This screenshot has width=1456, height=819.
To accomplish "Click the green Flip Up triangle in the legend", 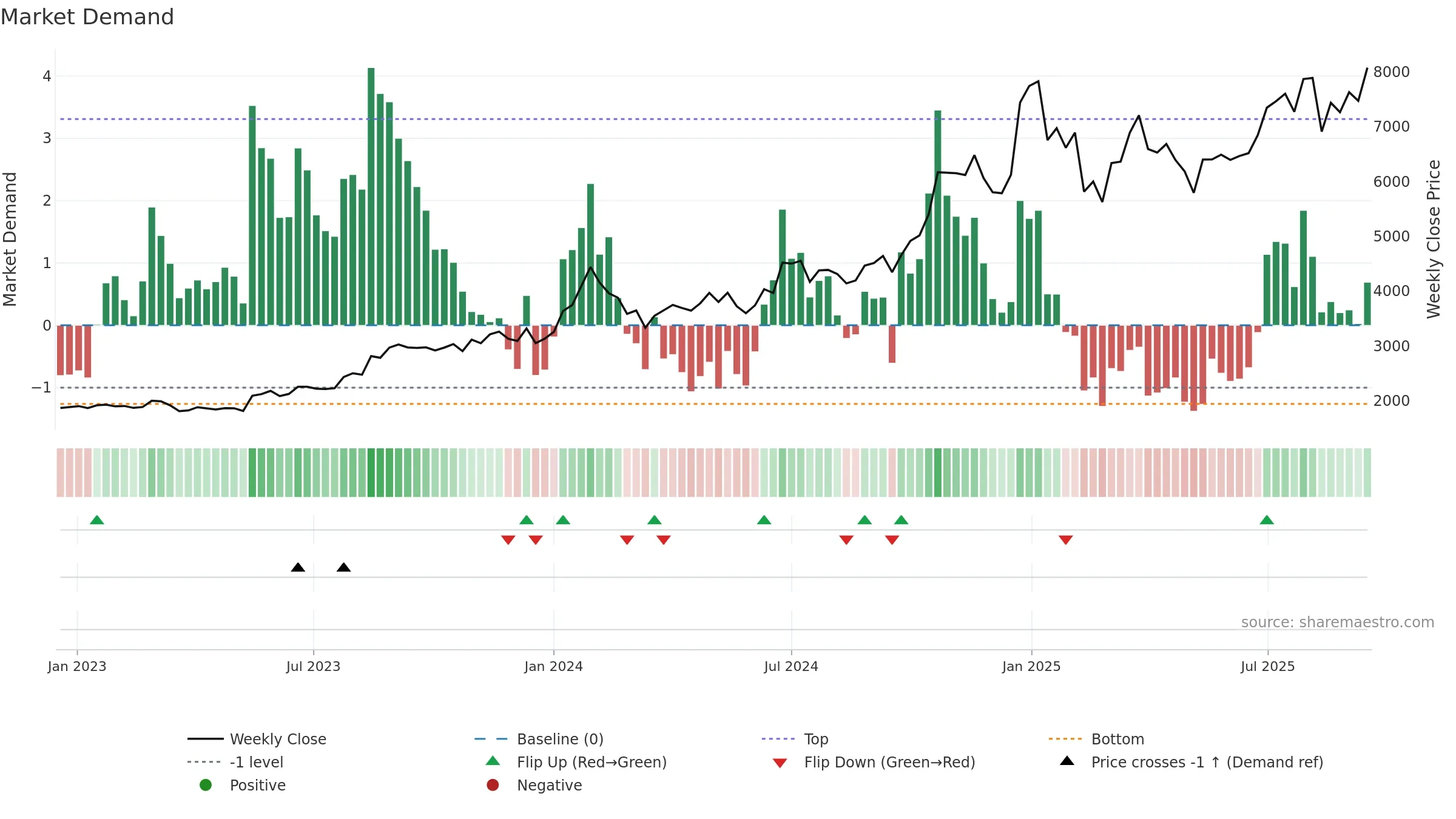I will point(493,761).
